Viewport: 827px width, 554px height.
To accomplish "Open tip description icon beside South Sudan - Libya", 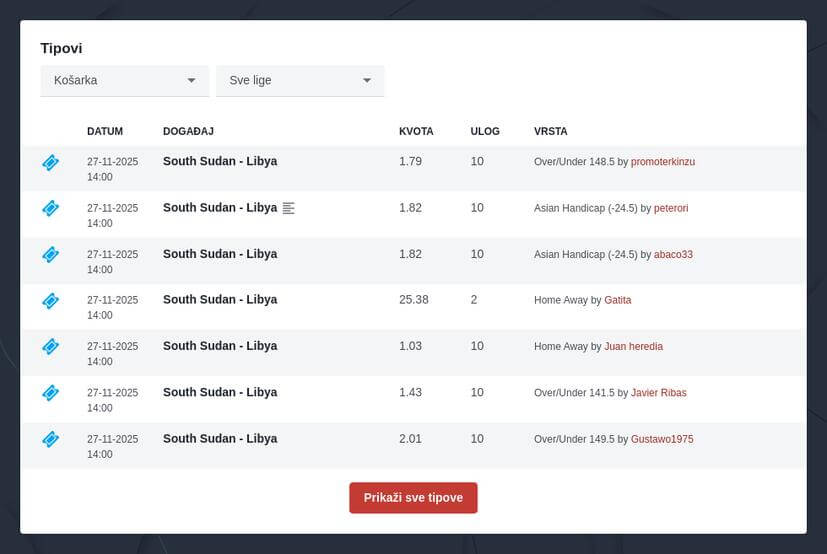I will coord(289,208).
